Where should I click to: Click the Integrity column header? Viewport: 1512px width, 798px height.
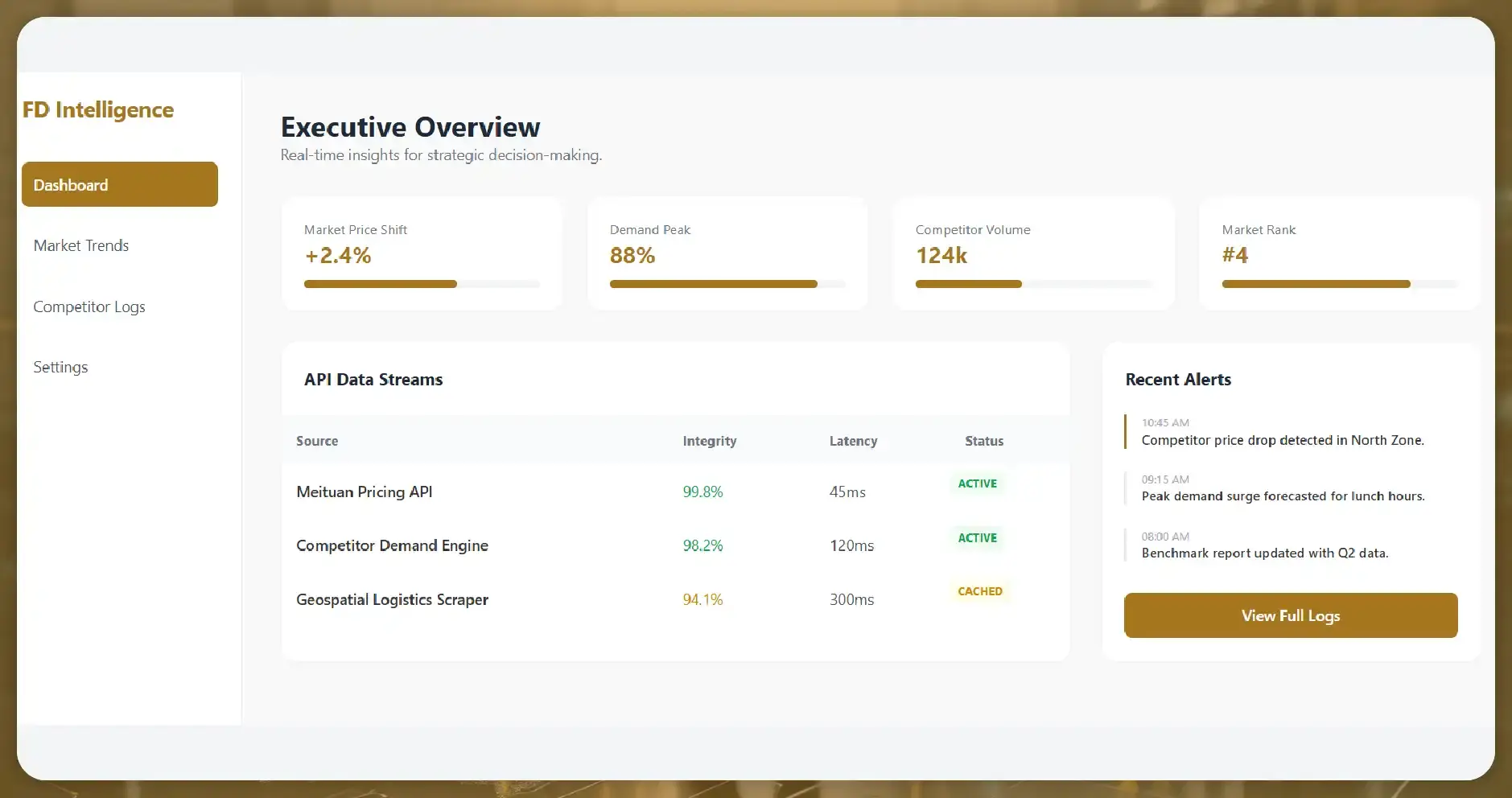click(x=710, y=441)
